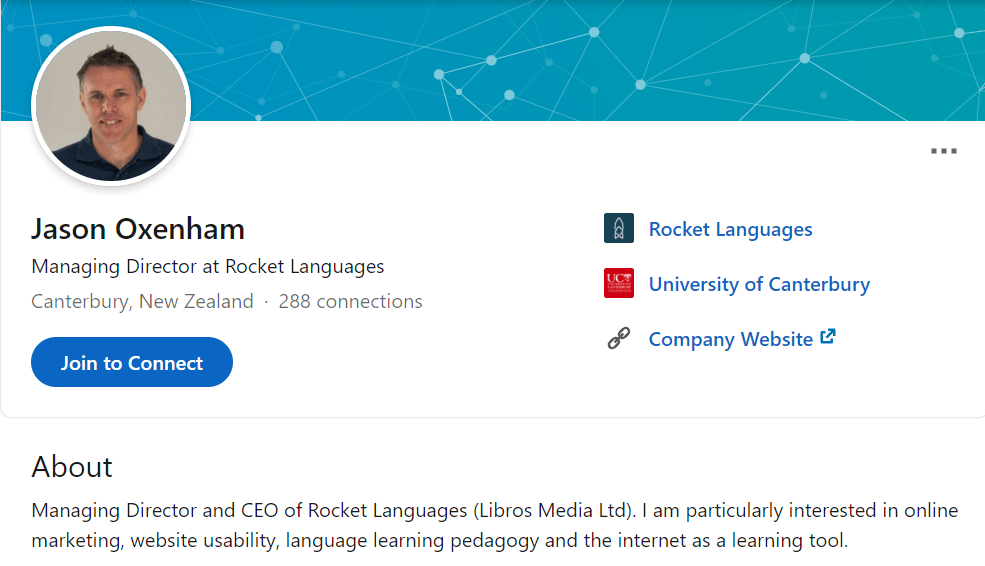Click the Managing Director at Rocket Languages headline

coord(208,266)
